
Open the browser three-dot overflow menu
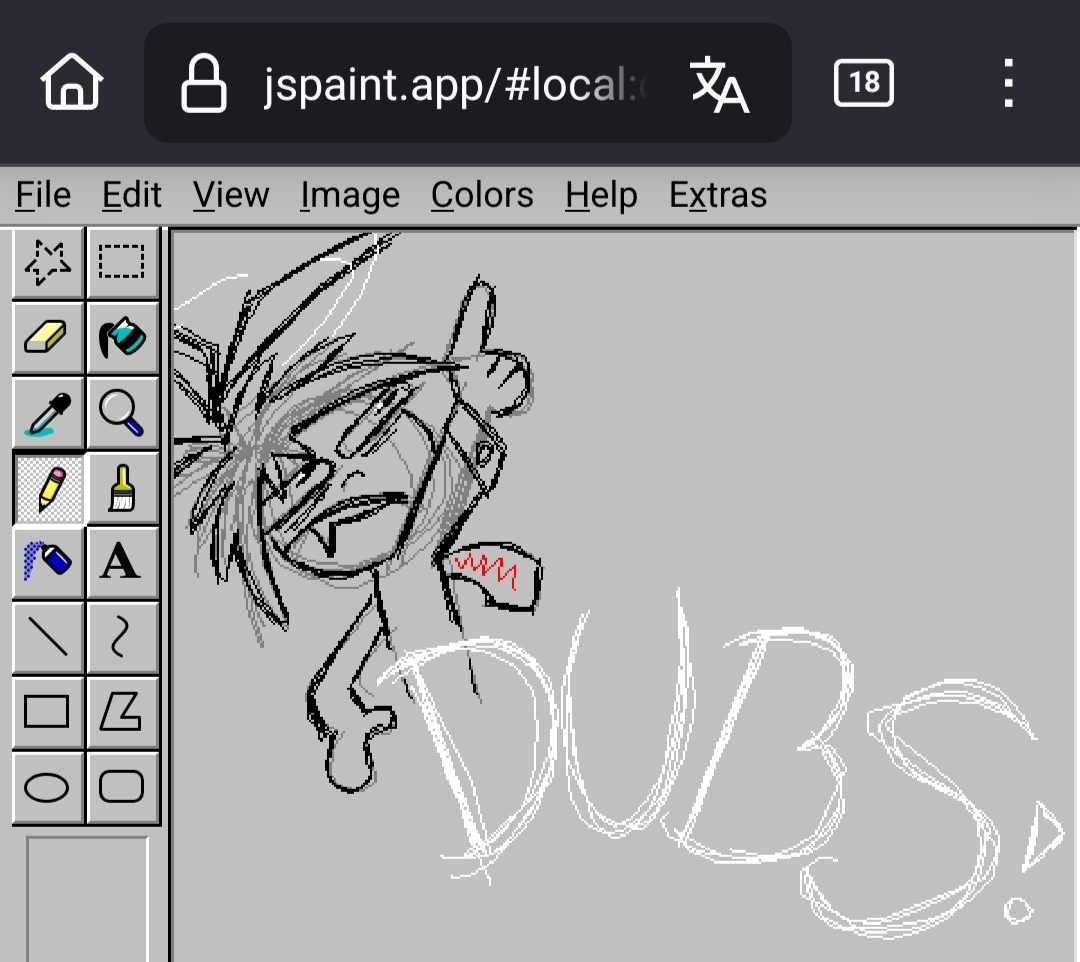(x=1008, y=83)
